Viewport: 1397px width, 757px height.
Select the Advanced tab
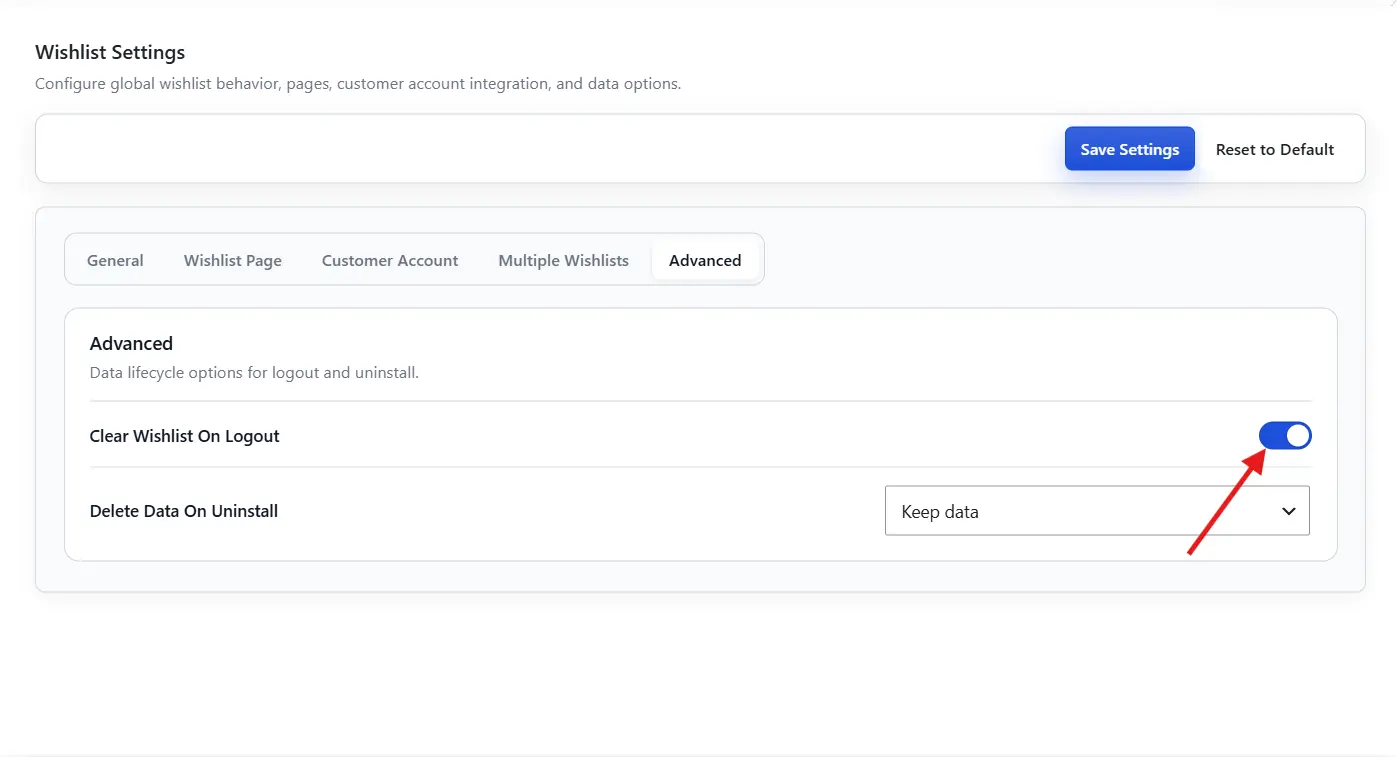point(705,260)
